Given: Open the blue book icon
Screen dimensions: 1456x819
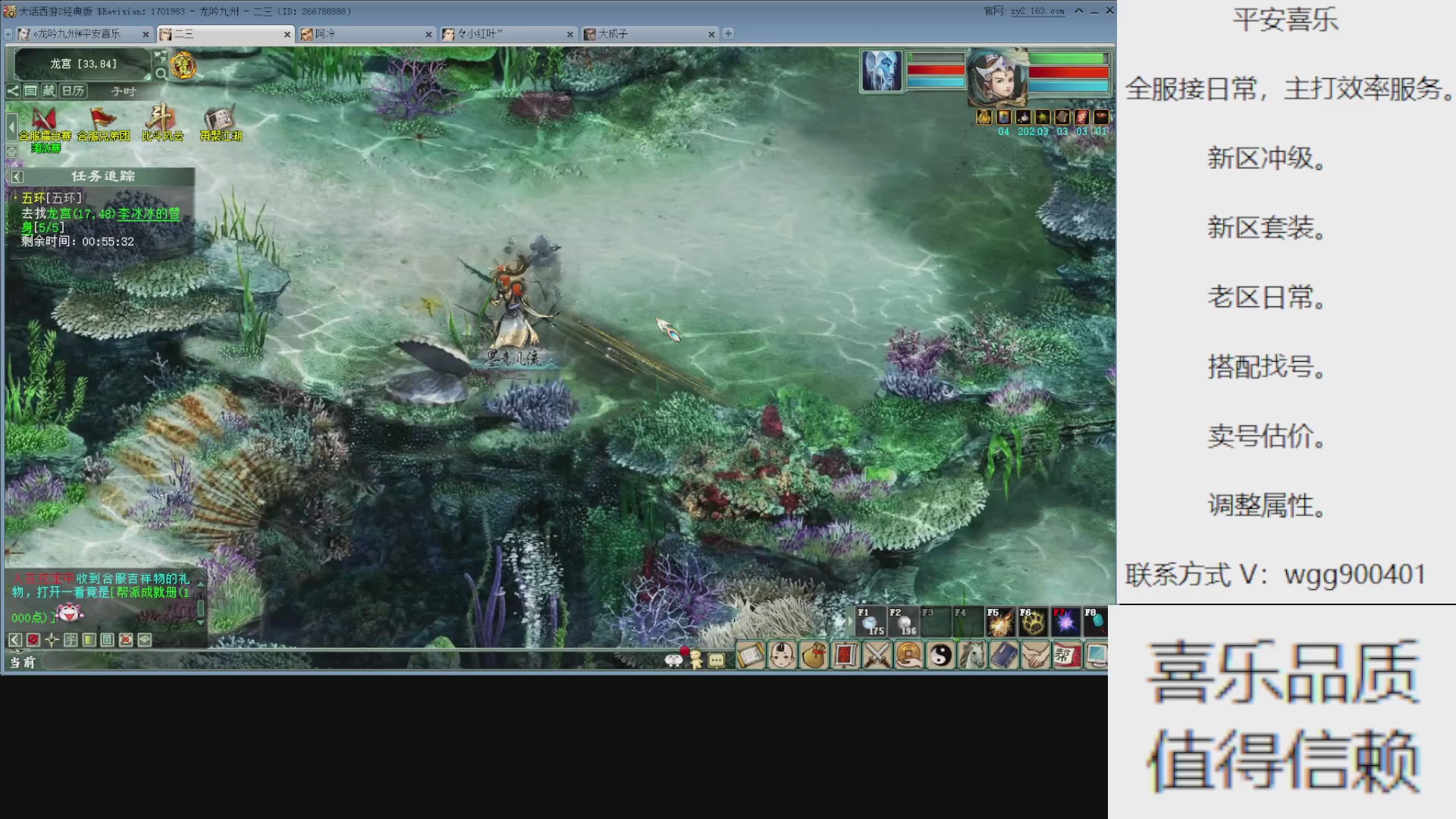Looking at the screenshot, I should coord(1004,655).
